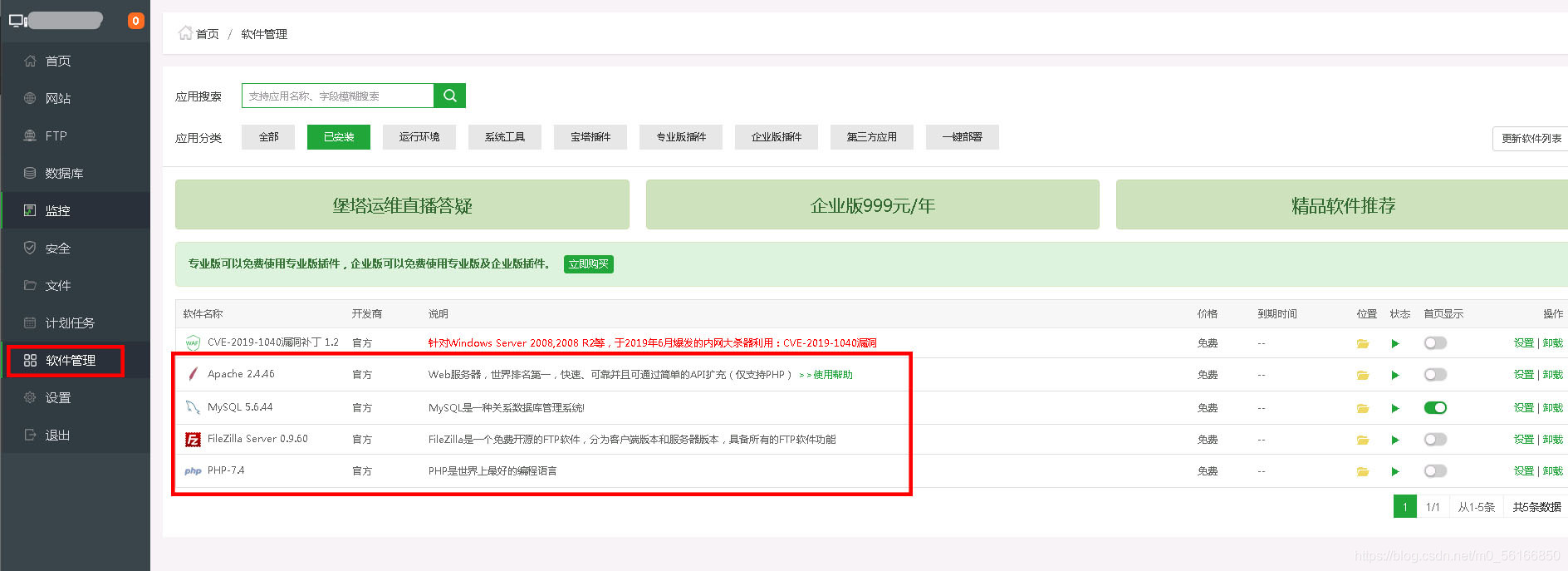
Task: Click the 更新软件列表 button
Action: 1531,139
